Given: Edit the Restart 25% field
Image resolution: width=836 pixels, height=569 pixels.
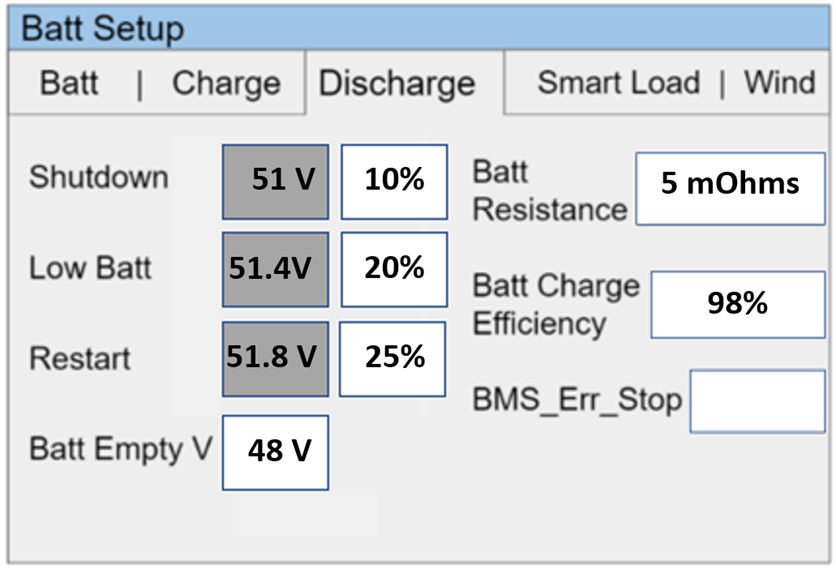Looking at the screenshot, I should pyautogui.click(x=394, y=358).
